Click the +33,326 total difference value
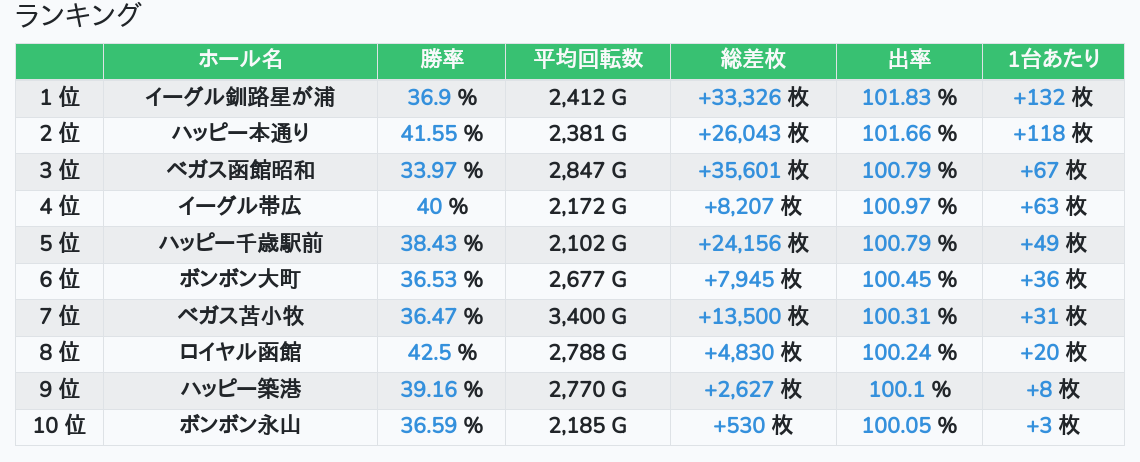This screenshot has height=462, width=1140. (x=739, y=97)
